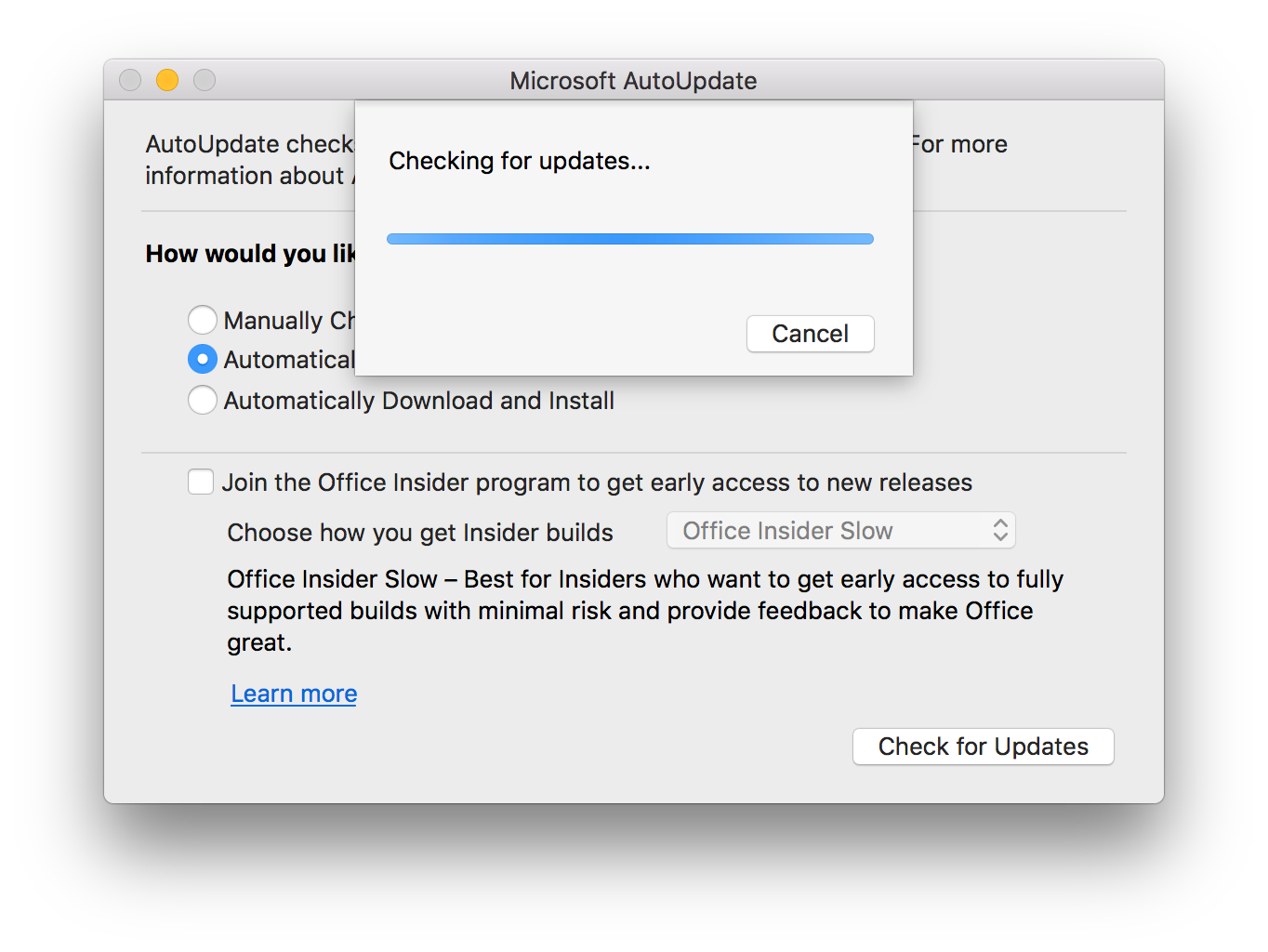Click the zoom traffic-light button
Screen dimensions: 1268x952
[x=205, y=80]
